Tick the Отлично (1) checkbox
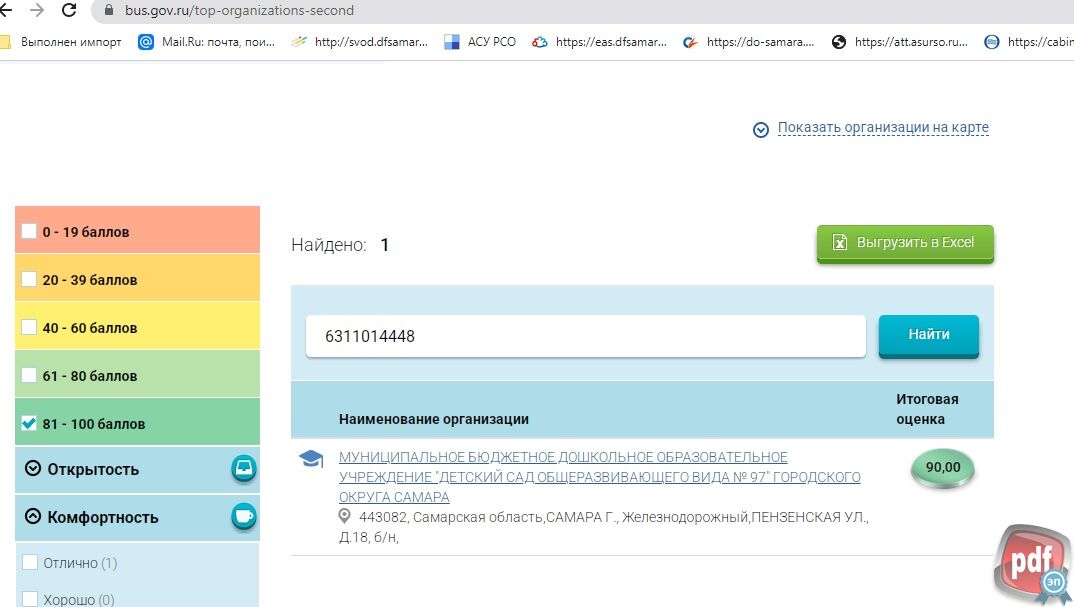1074x607 pixels. [x=30, y=563]
